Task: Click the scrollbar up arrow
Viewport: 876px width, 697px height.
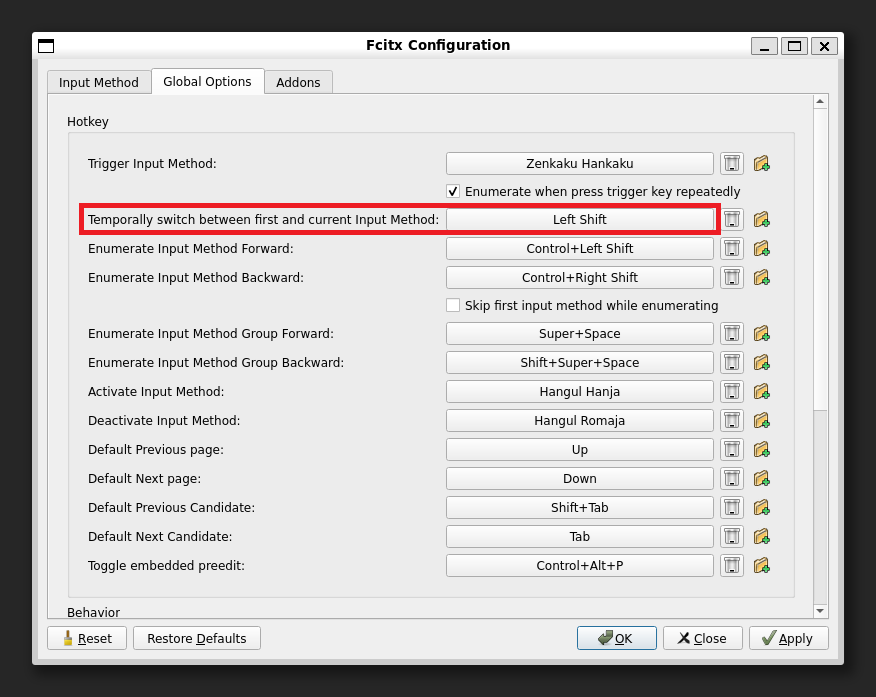Action: click(x=820, y=102)
